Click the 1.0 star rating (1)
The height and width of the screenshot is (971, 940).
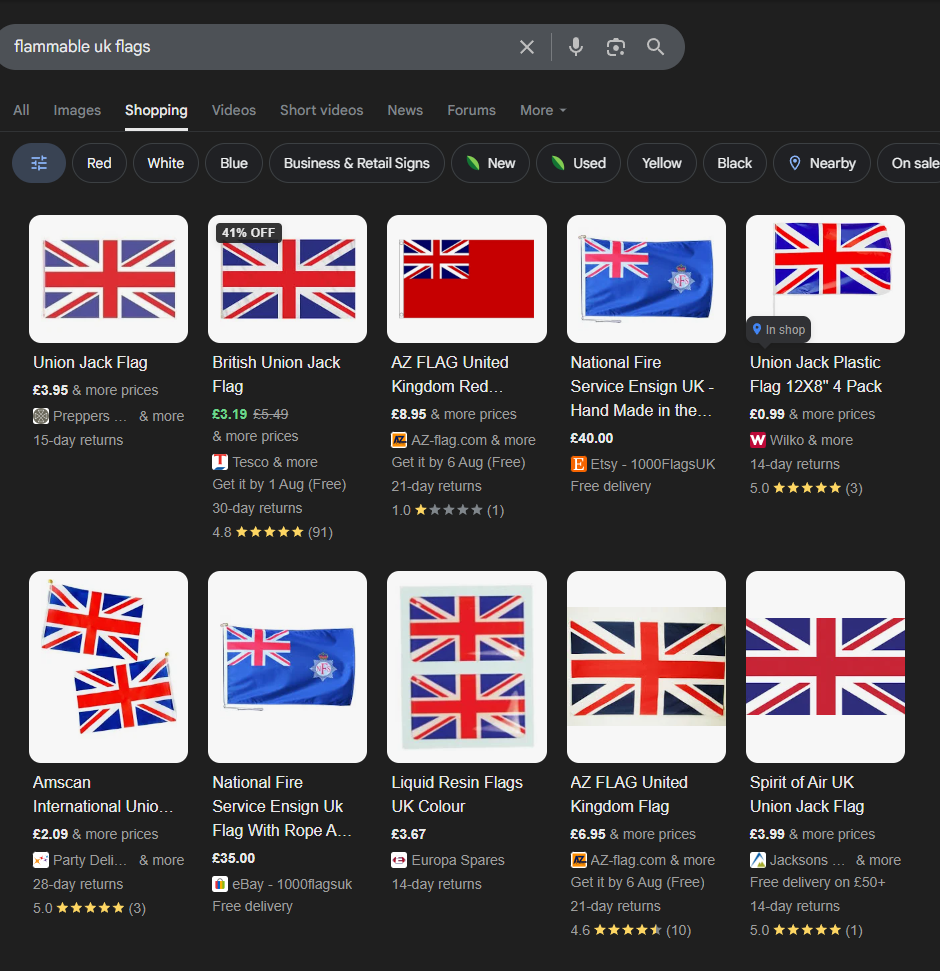point(448,510)
